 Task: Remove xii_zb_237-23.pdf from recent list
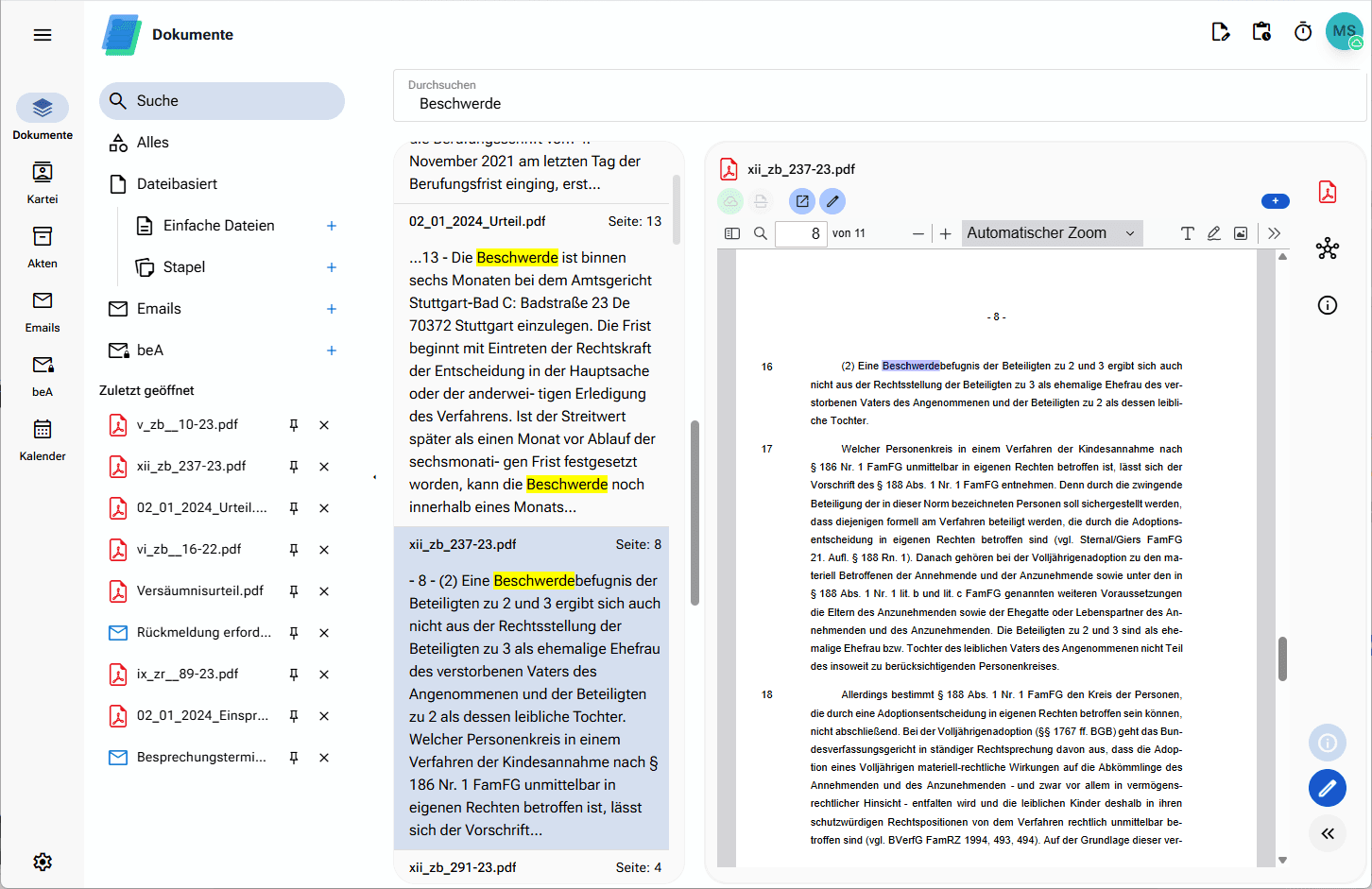click(324, 467)
